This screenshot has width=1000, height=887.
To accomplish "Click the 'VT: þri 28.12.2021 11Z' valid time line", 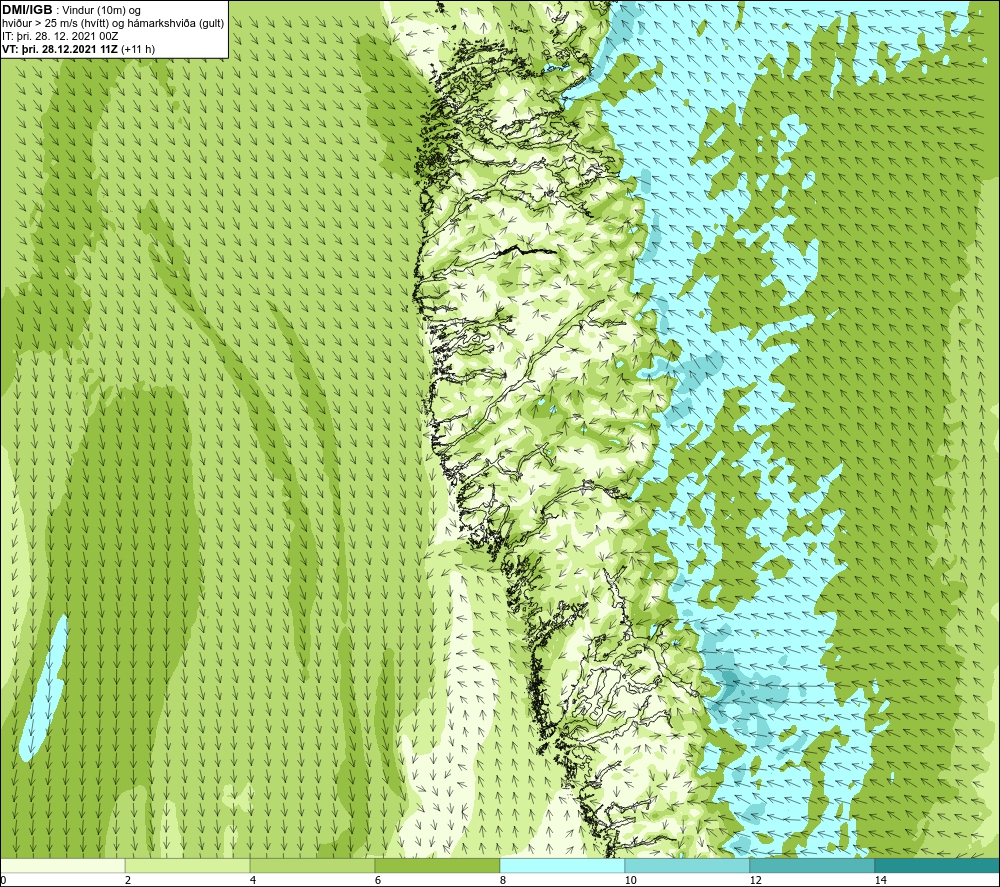I will tap(78, 49).
